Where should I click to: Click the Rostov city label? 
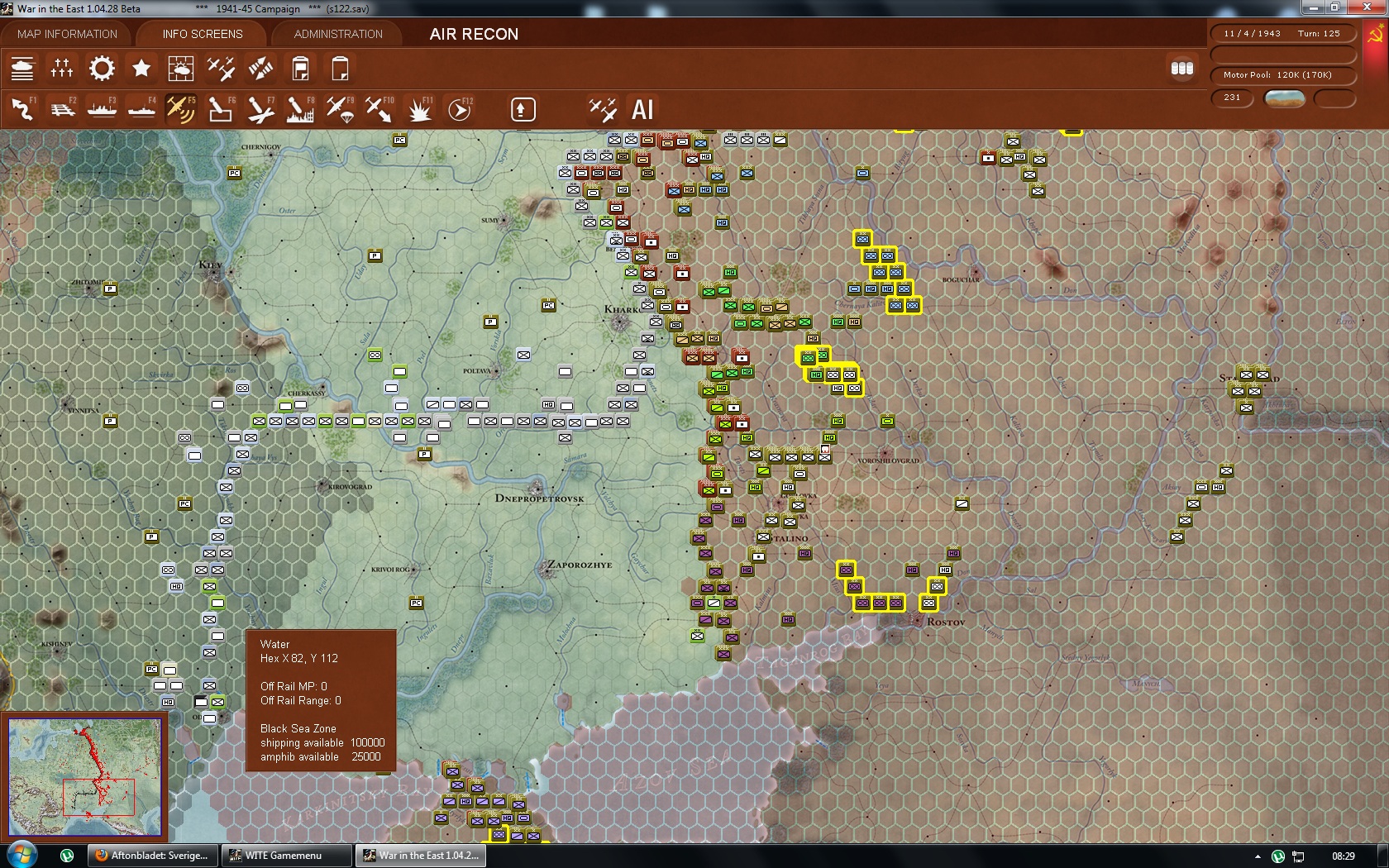(946, 622)
